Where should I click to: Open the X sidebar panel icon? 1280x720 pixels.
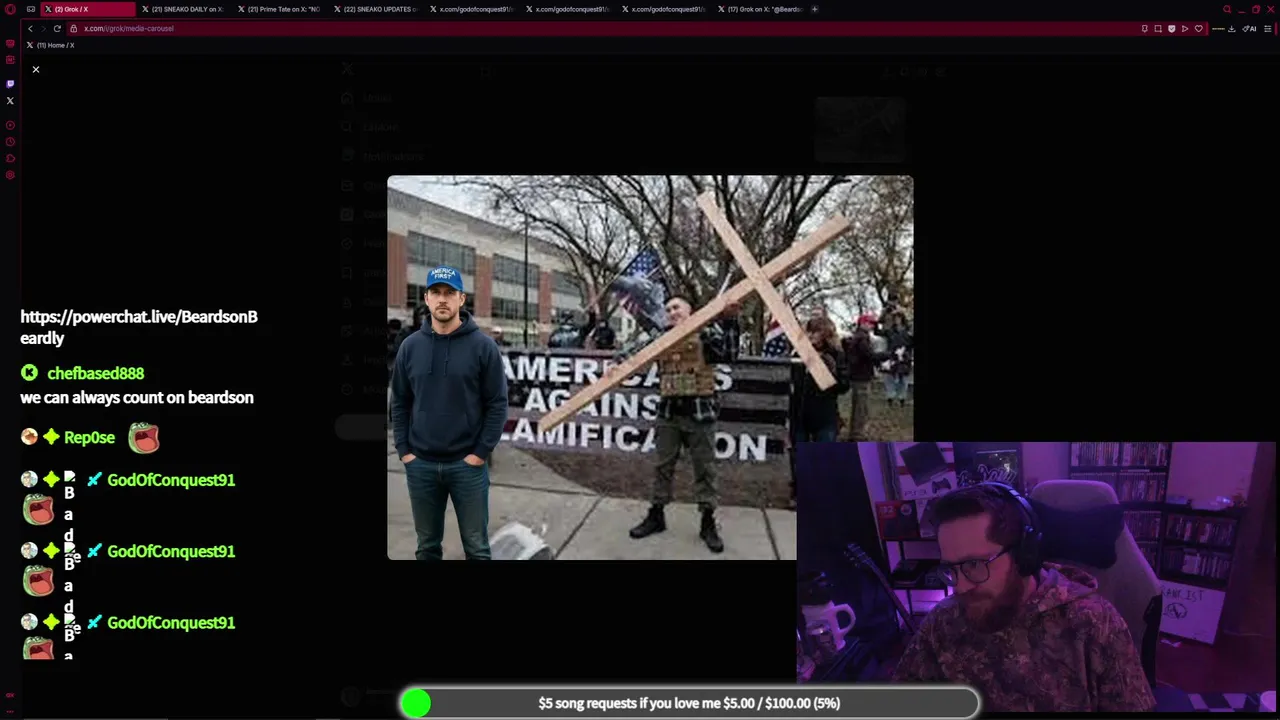tap(10, 100)
